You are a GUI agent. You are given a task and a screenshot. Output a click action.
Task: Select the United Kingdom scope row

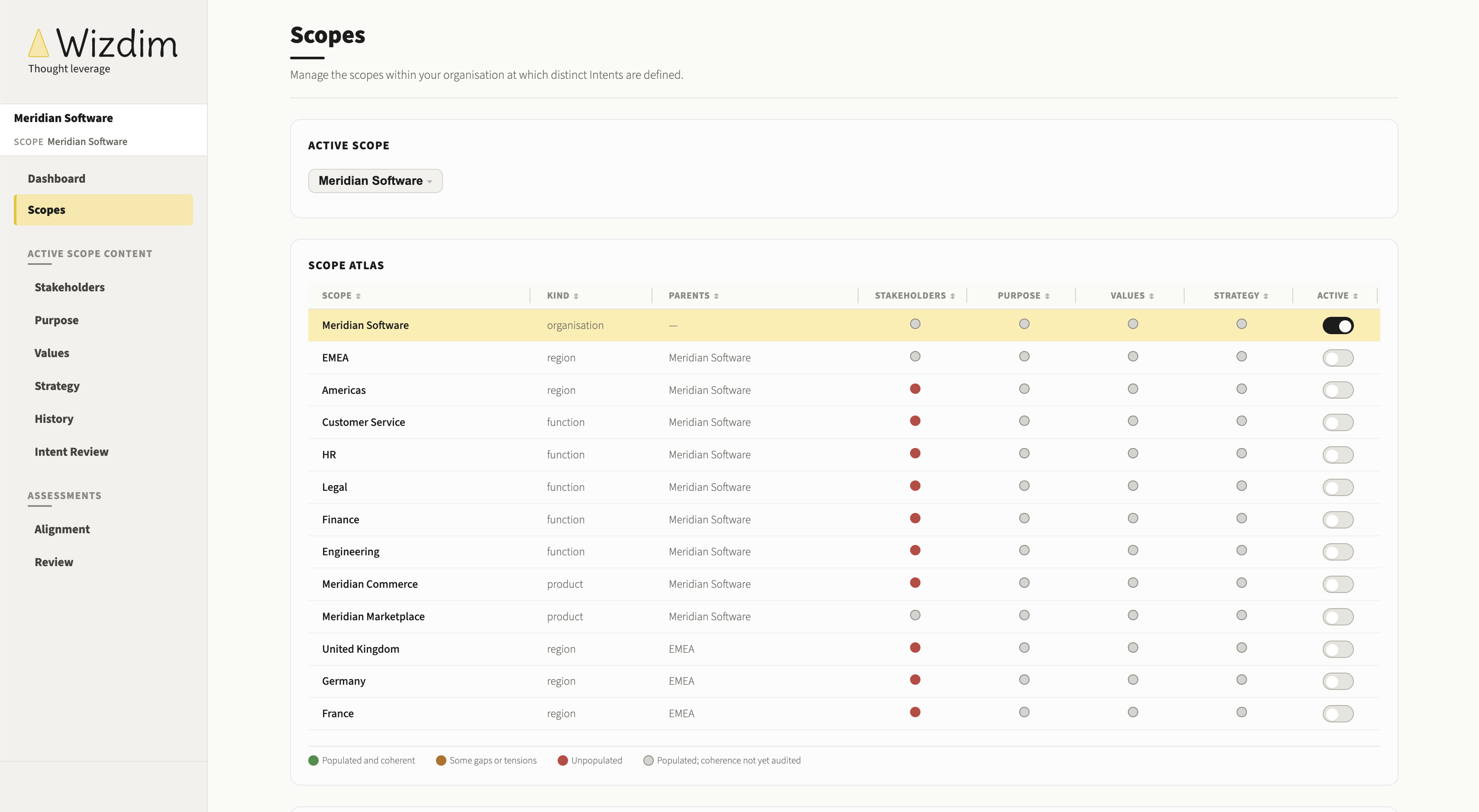pos(844,649)
